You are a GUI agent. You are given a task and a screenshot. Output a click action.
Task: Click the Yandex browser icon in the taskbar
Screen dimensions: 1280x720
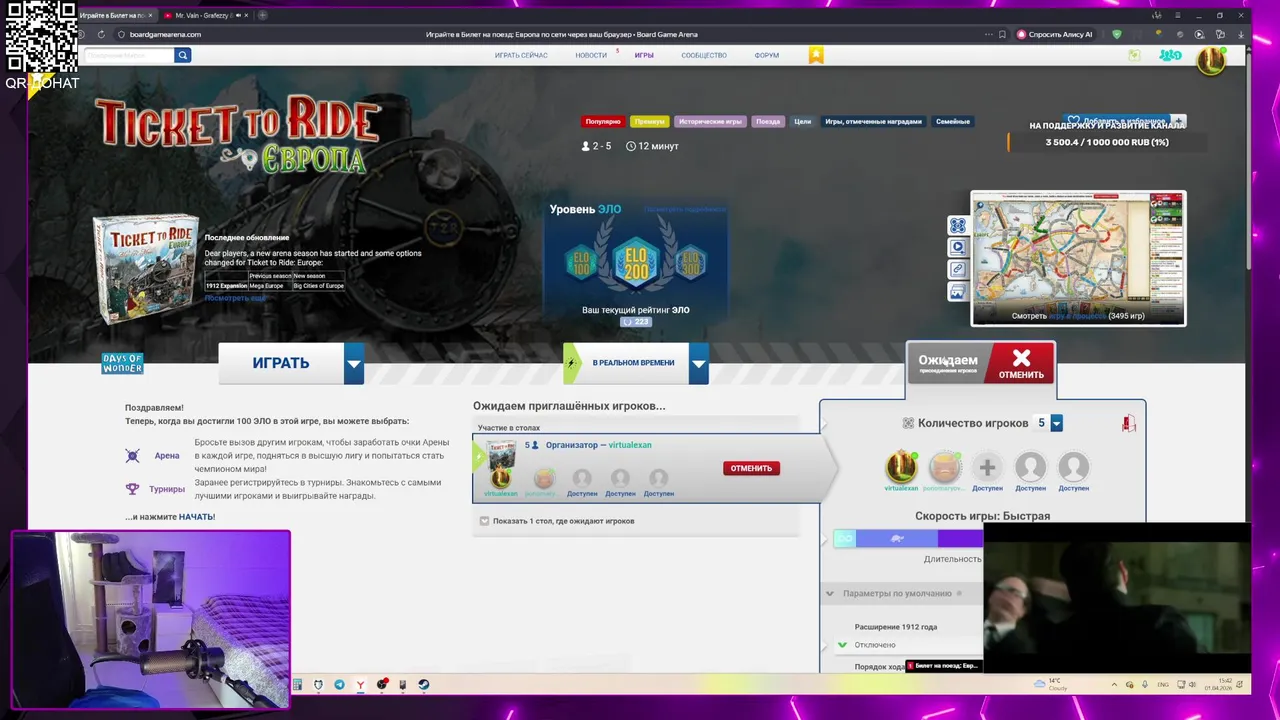click(x=360, y=685)
